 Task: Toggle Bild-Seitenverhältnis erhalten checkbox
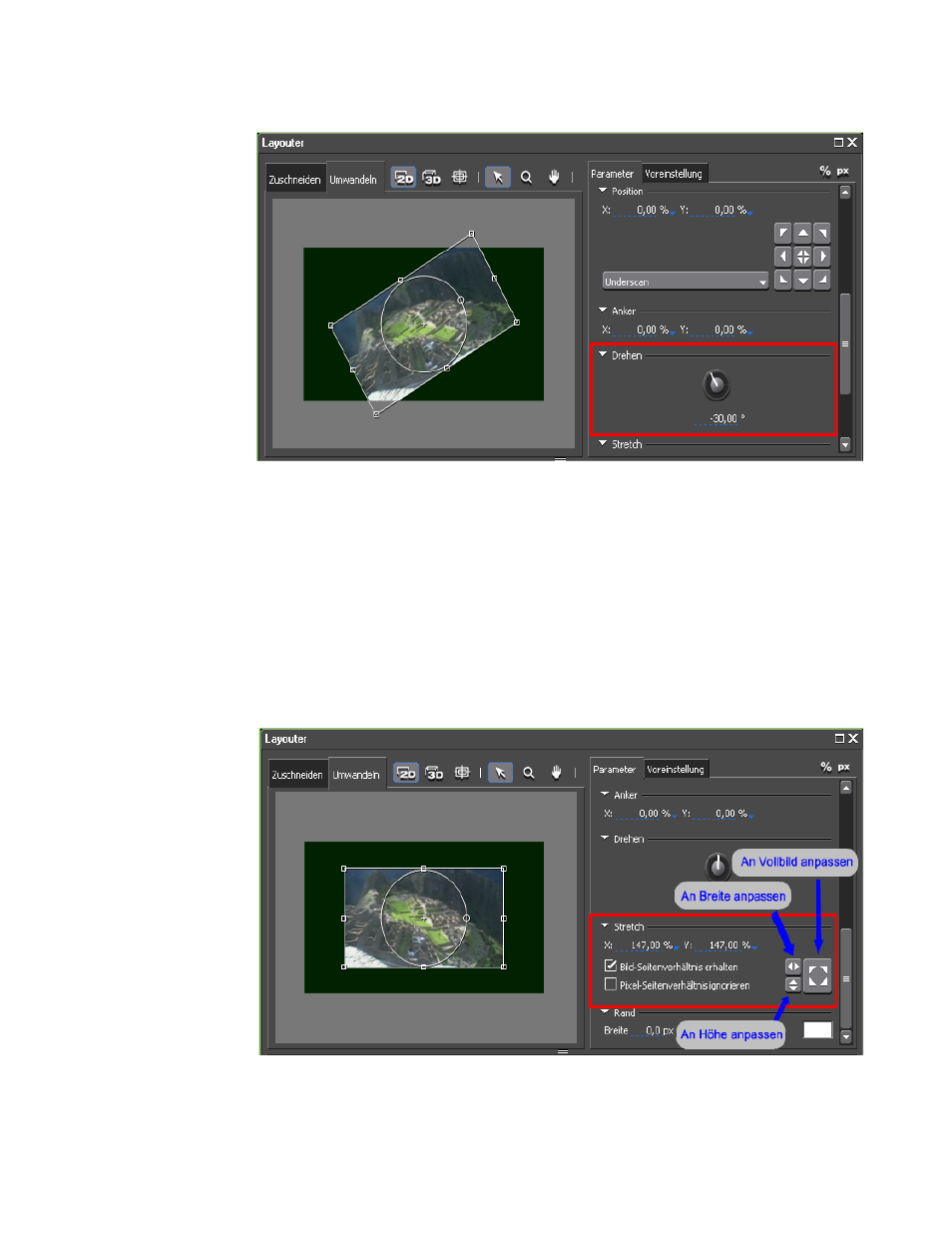click(611, 965)
